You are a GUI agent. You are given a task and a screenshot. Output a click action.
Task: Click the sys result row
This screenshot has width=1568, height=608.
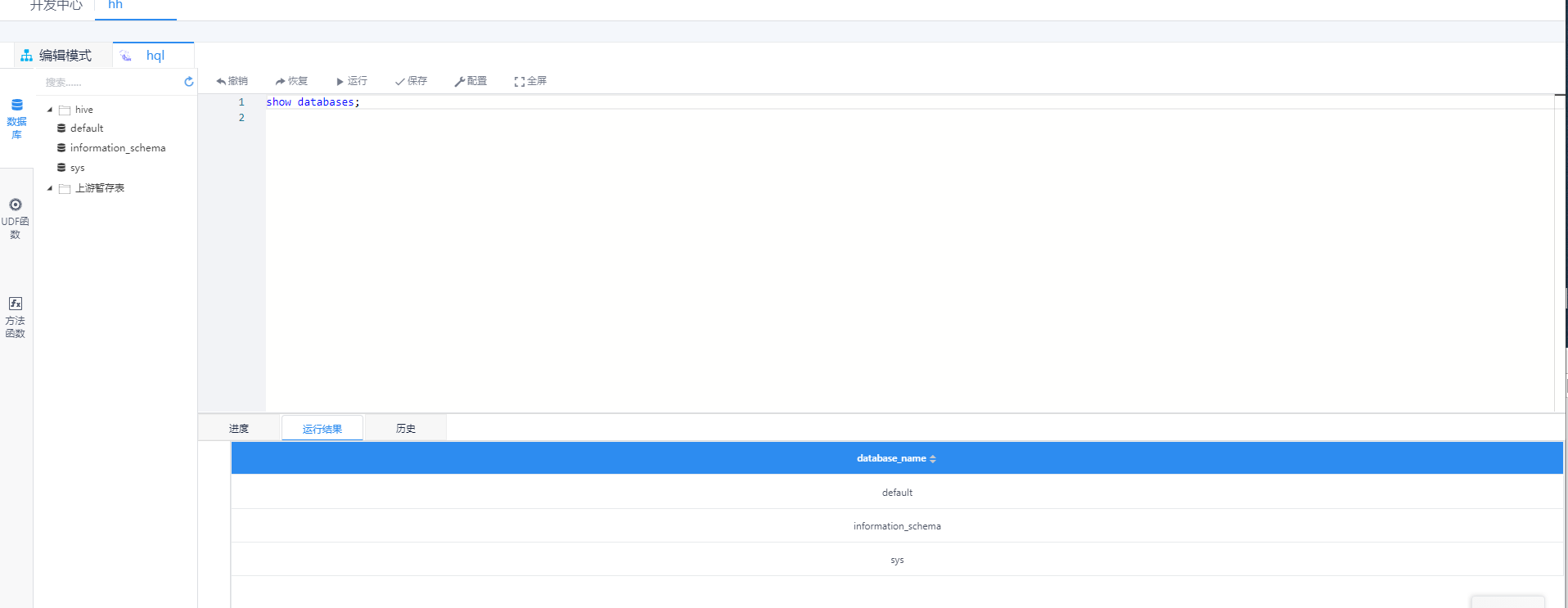point(897,560)
